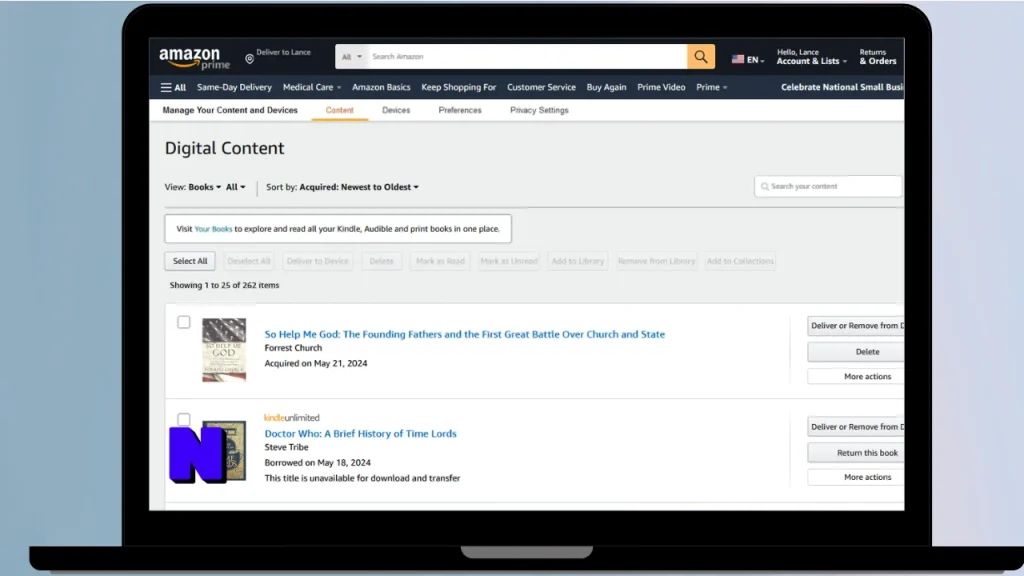Open Prime Video nav item
This screenshot has width=1024, height=576.
click(661, 88)
